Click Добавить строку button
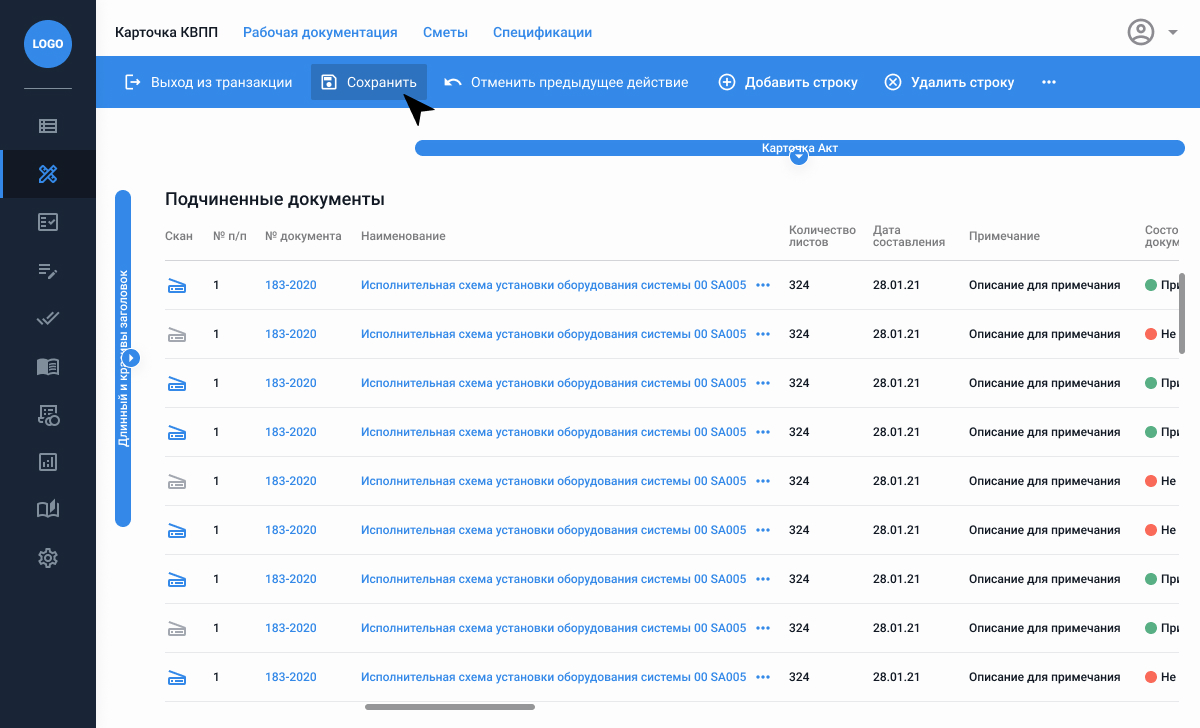The width and height of the screenshot is (1200, 728). [788, 82]
